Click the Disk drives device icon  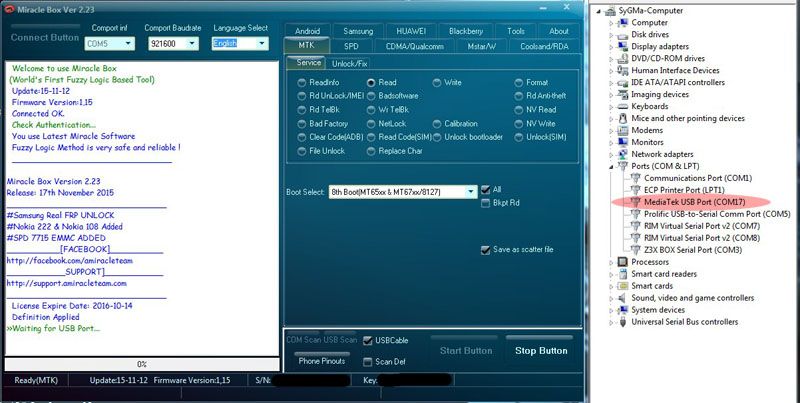point(622,35)
